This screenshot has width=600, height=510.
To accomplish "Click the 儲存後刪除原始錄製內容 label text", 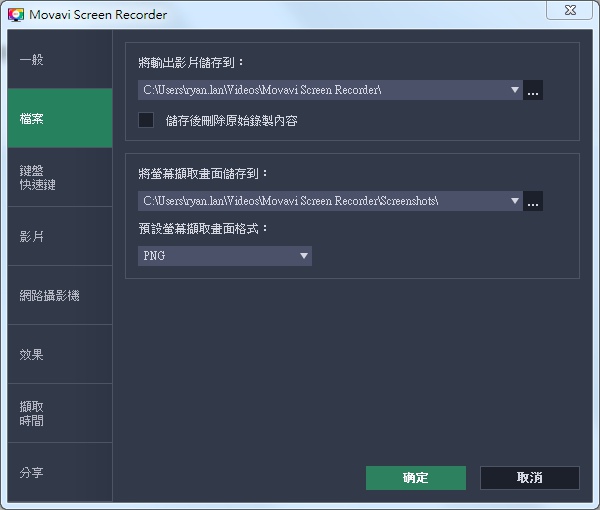I will pyautogui.click(x=232, y=121).
